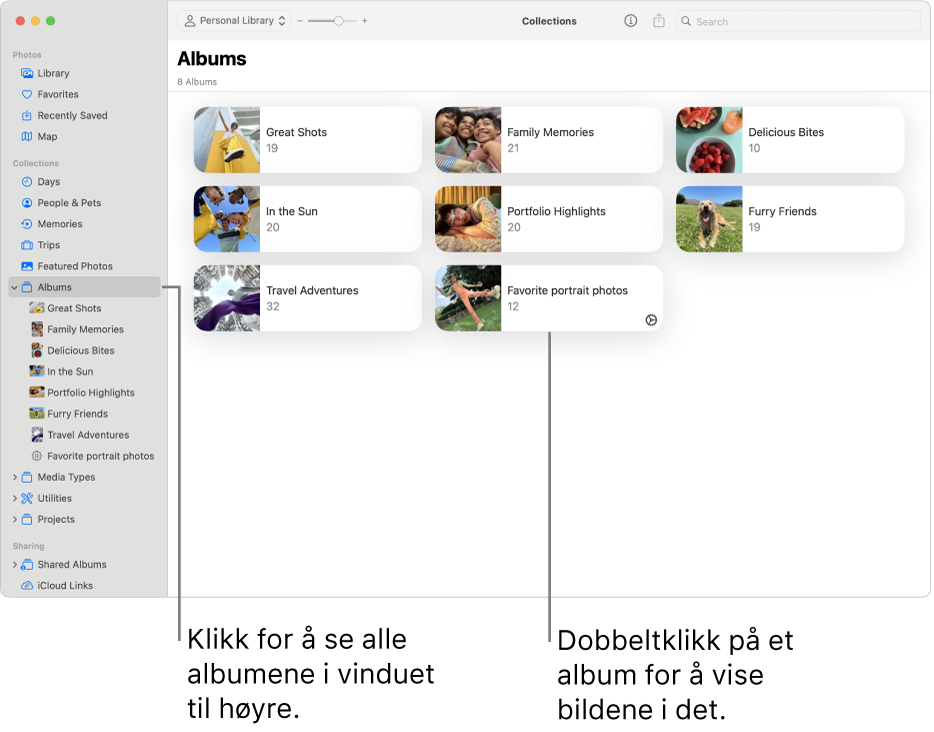Image resolution: width=934 pixels, height=732 pixels.
Task: Click the zoom out minus icon
Action: [300, 21]
